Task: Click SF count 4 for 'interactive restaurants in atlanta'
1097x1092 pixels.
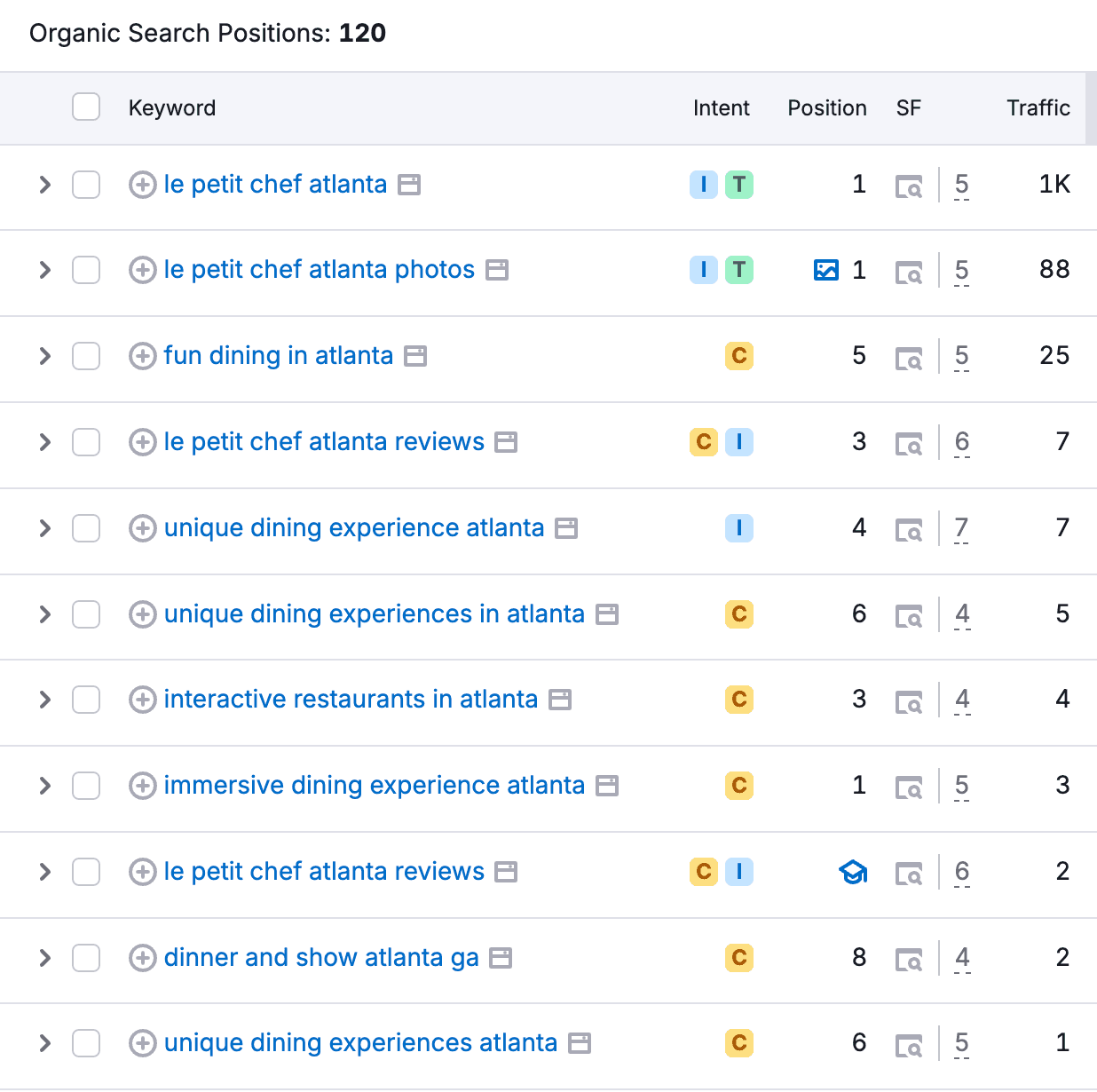Action: click(962, 700)
